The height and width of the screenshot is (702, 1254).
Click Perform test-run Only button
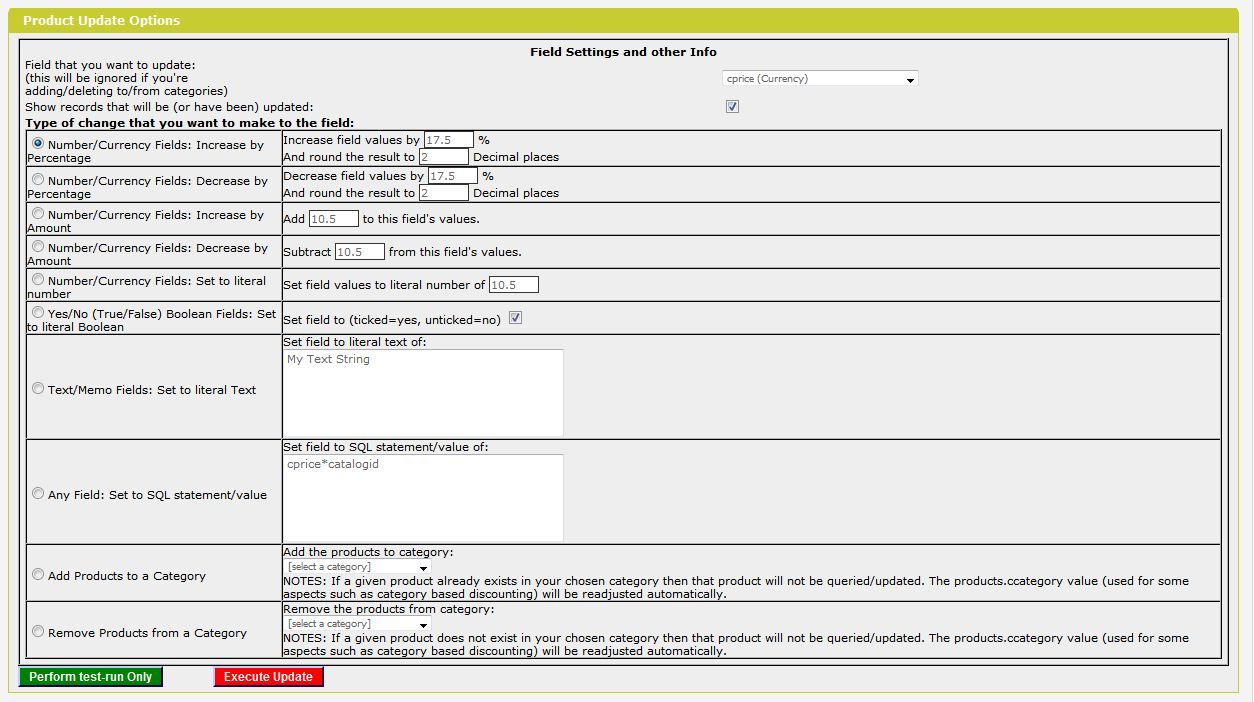click(x=91, y=677)
